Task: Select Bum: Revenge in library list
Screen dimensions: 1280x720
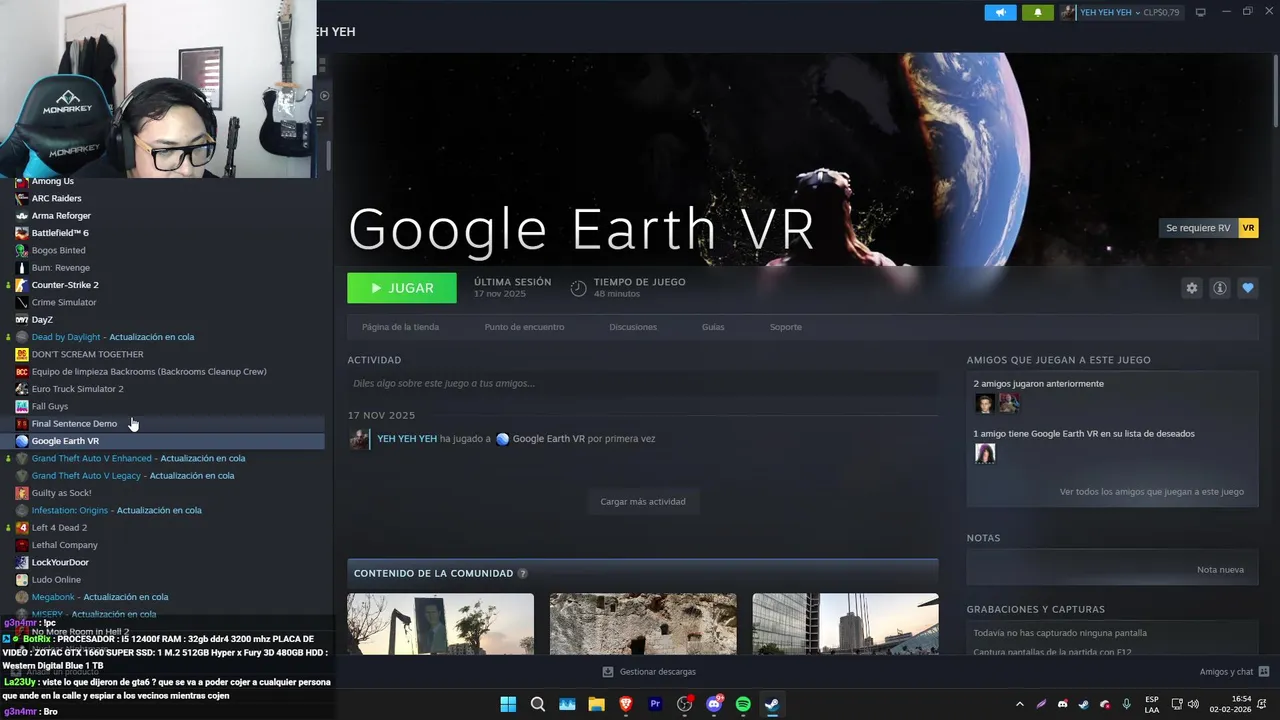Action: (60, 268)
